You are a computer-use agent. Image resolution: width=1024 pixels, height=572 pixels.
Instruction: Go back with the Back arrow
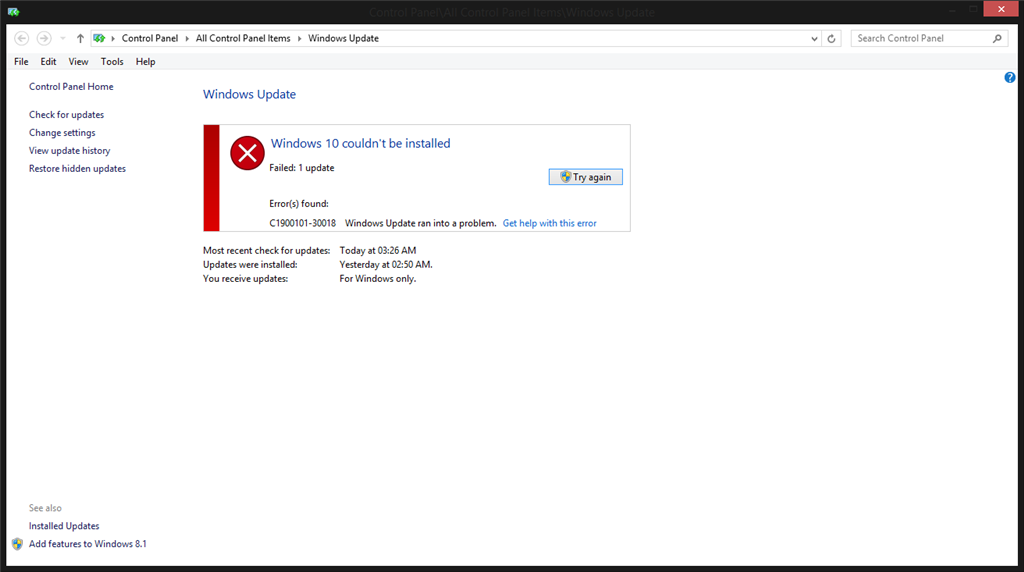pyautogui.click(x=22, y=39)
